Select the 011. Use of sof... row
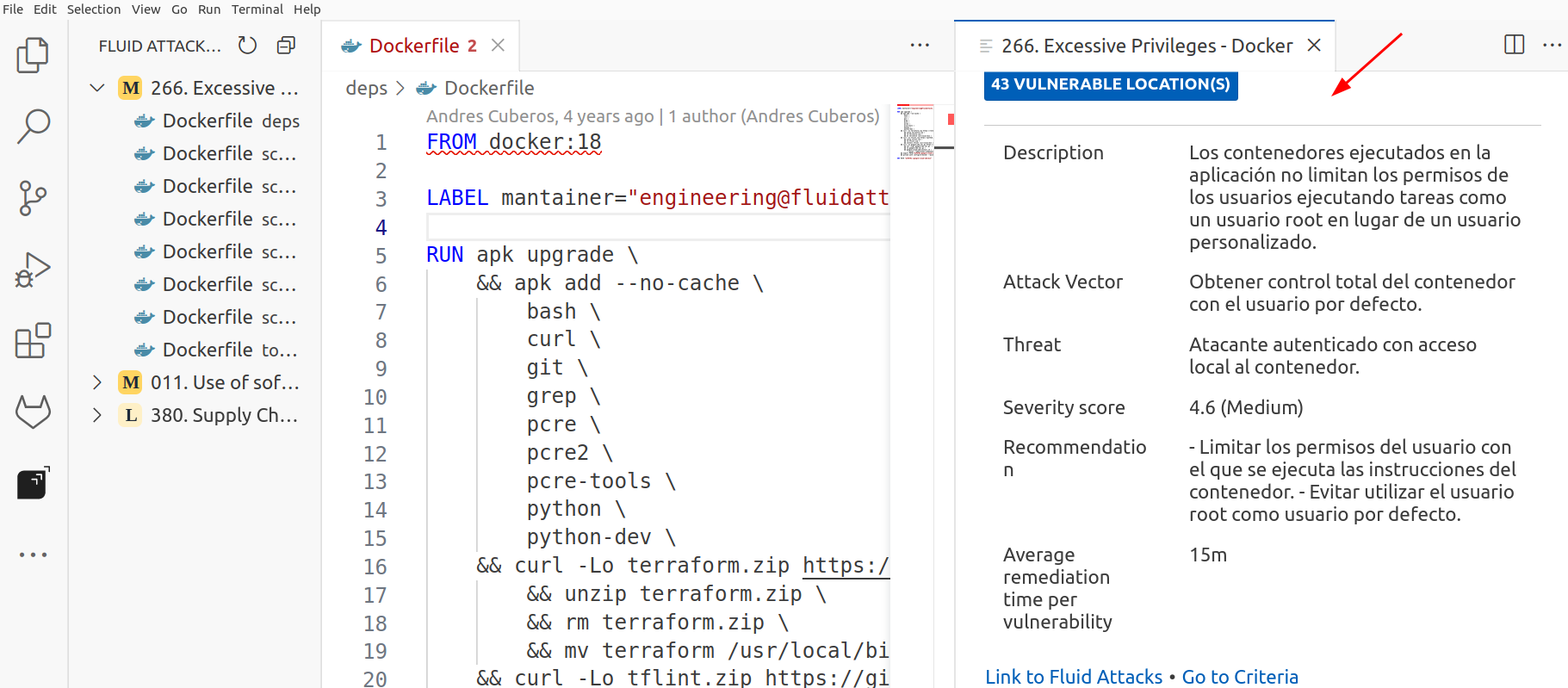This screenshot has height=688, width=1568. [195, 382]
